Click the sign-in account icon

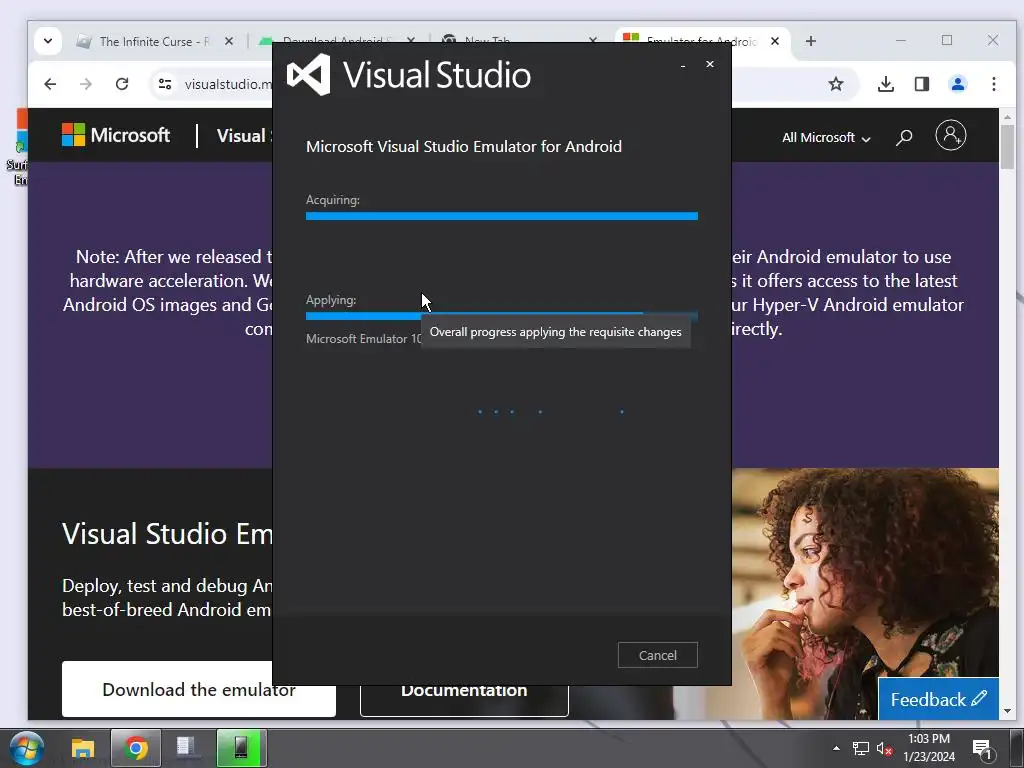(950, 135)
